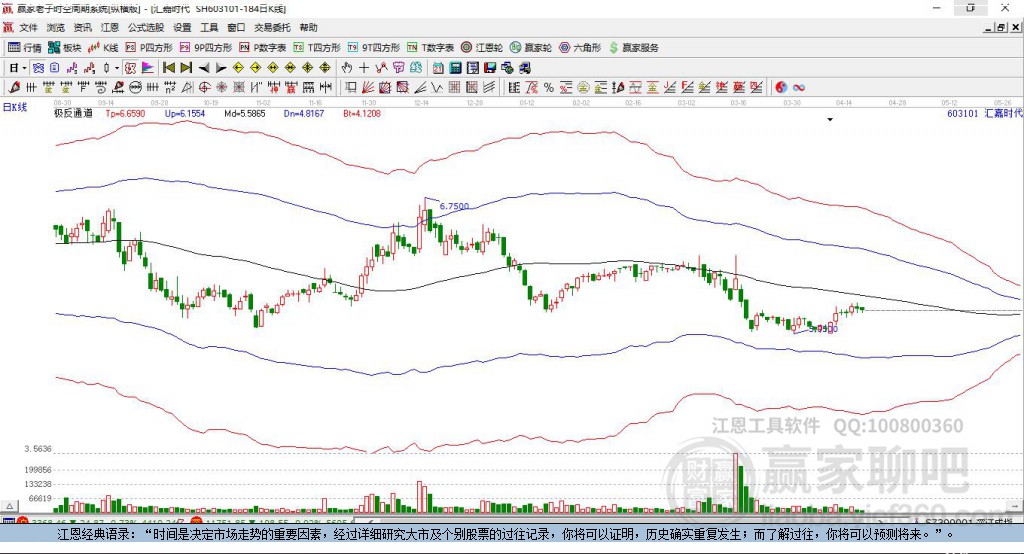
Task: Move chart right with black right arrow
Action: pos(221,68)
